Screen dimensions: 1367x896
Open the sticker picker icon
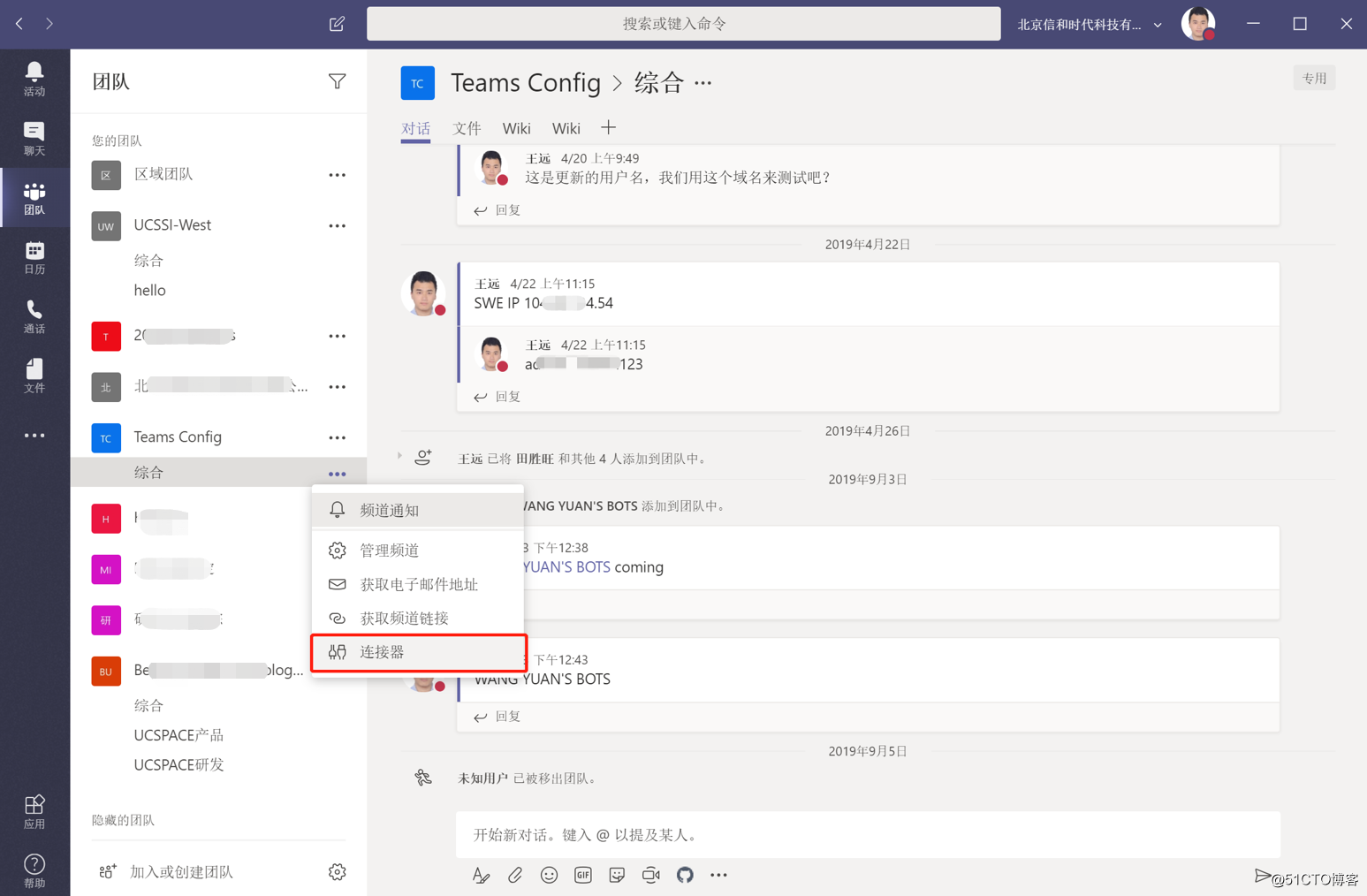[617, 875]
